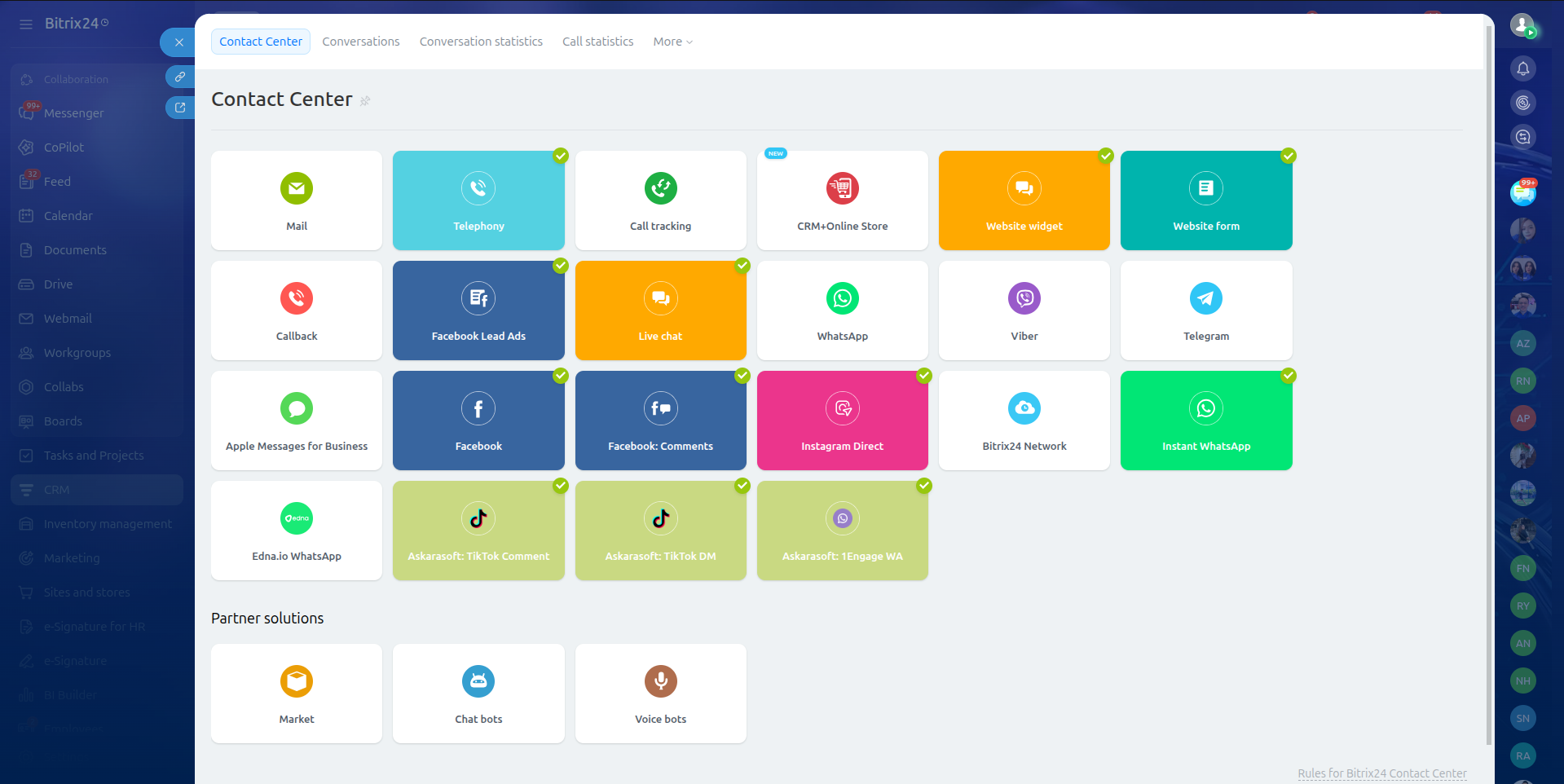Open the page in a new window
Viewport: 1564px width, 784px height.
[x=180, y=108]
